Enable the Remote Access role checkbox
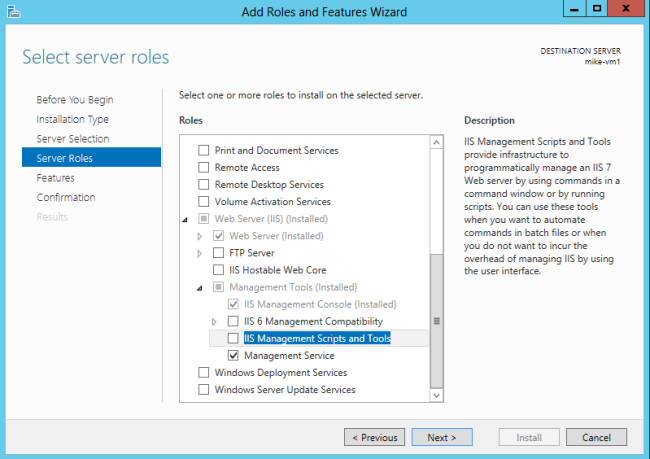 point(204,168)
